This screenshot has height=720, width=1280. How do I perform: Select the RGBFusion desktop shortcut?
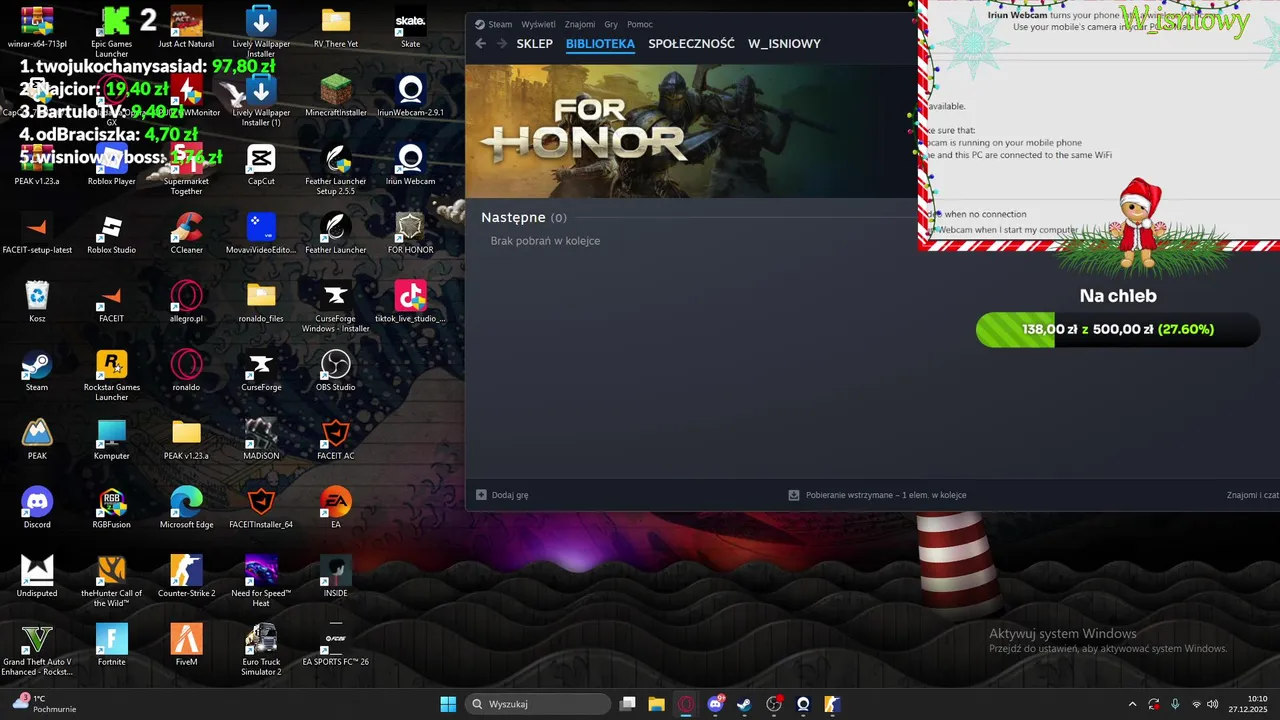pos(112,507)
